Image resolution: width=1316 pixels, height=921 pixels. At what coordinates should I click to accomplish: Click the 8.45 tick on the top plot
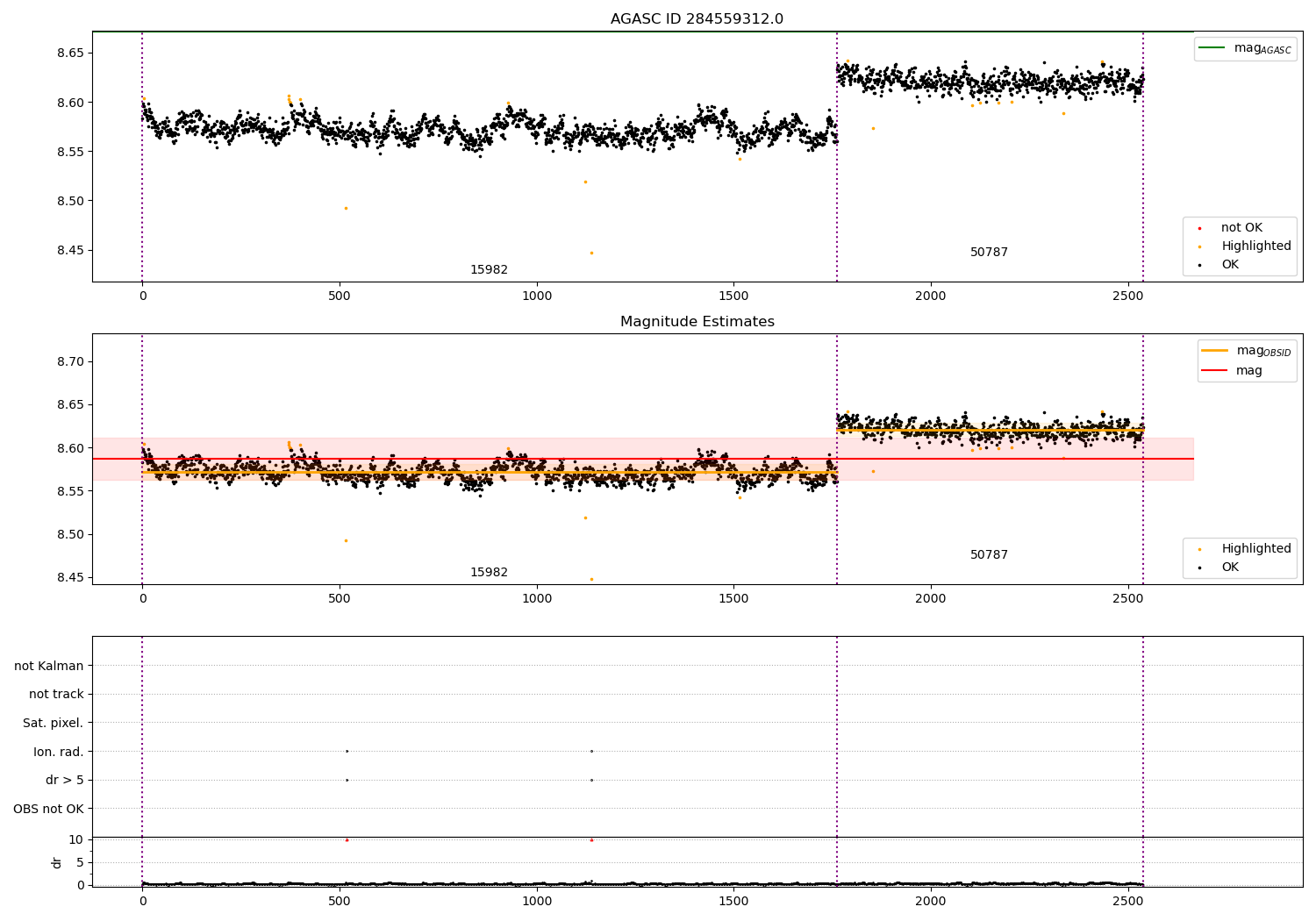pyautogui.click(x=69, y=251)
